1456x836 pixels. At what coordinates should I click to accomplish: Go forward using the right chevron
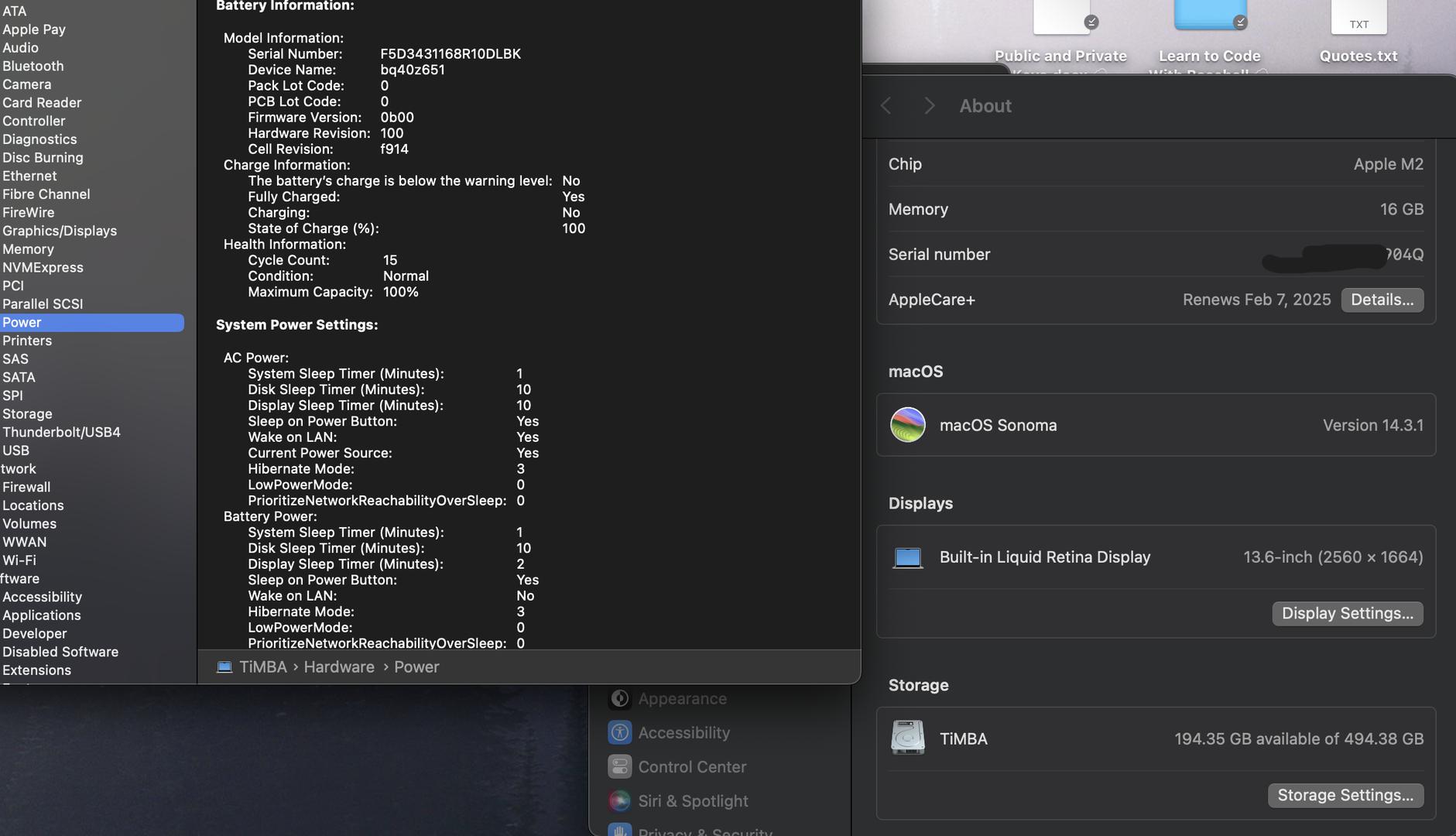pos(930,106)
